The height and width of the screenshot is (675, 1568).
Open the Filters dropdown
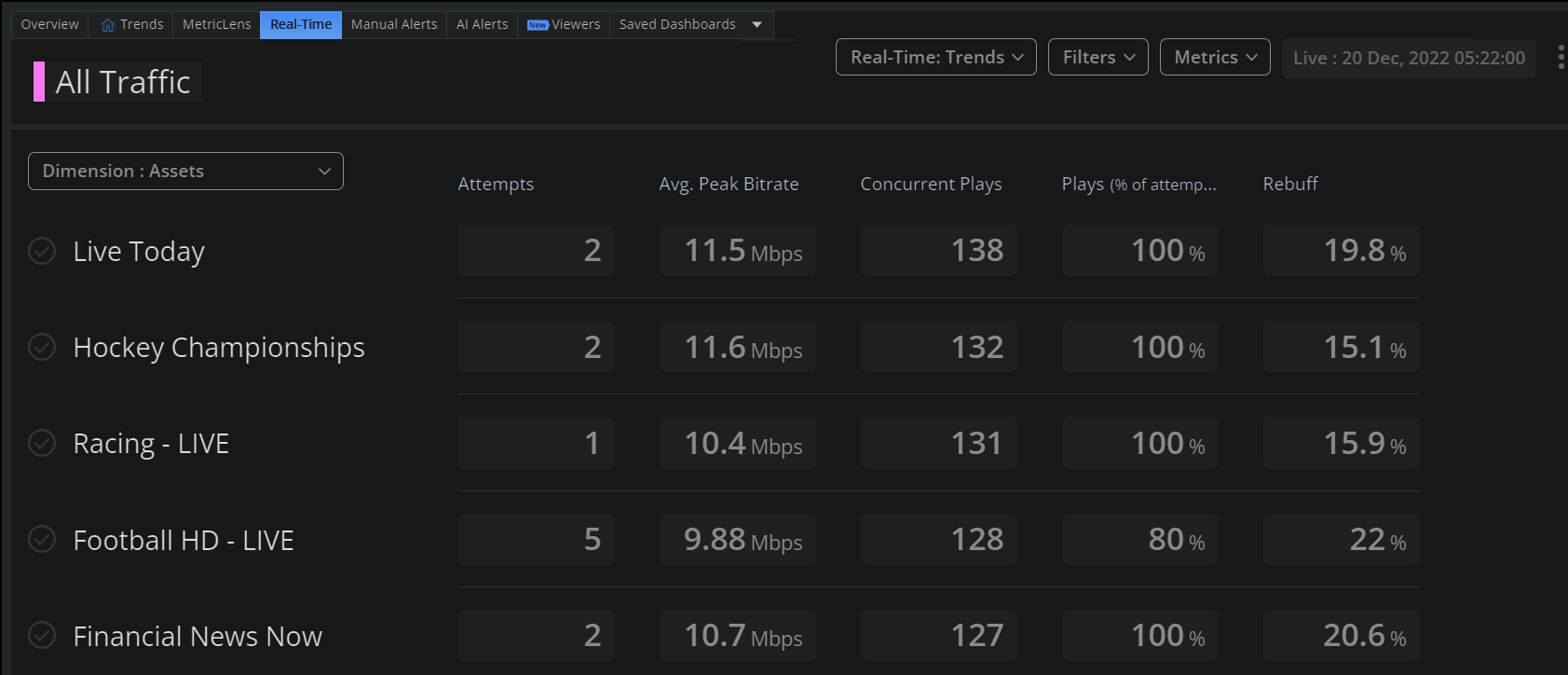pos(1098,58)
